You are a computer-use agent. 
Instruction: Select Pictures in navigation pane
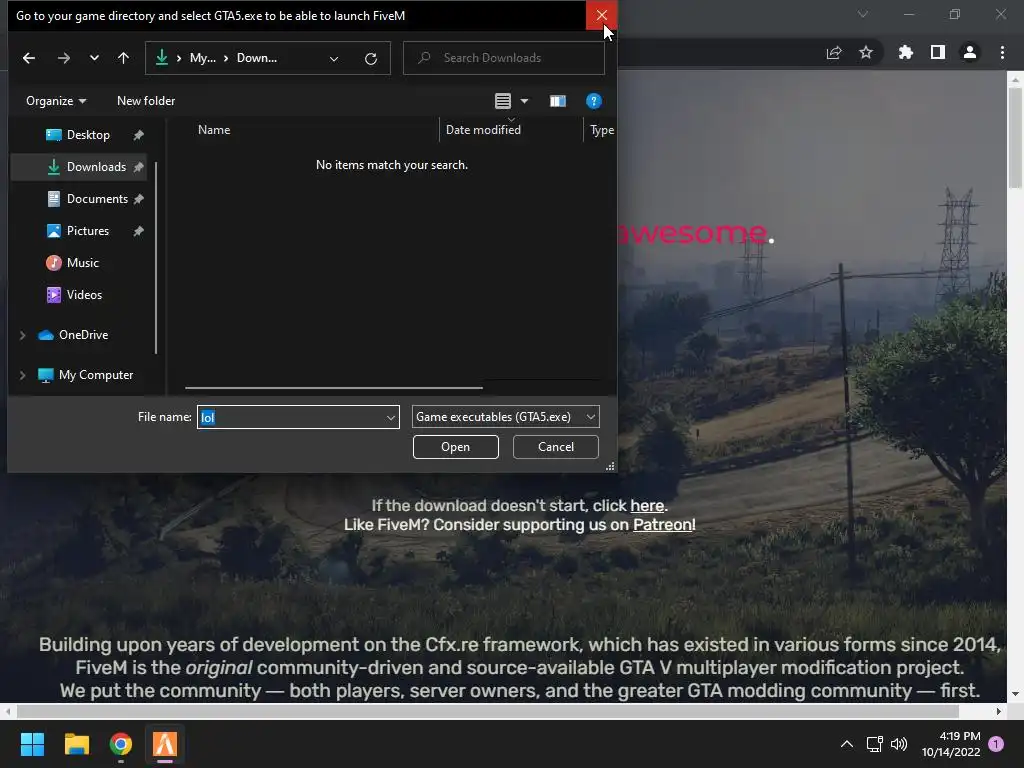pos(78,231)
